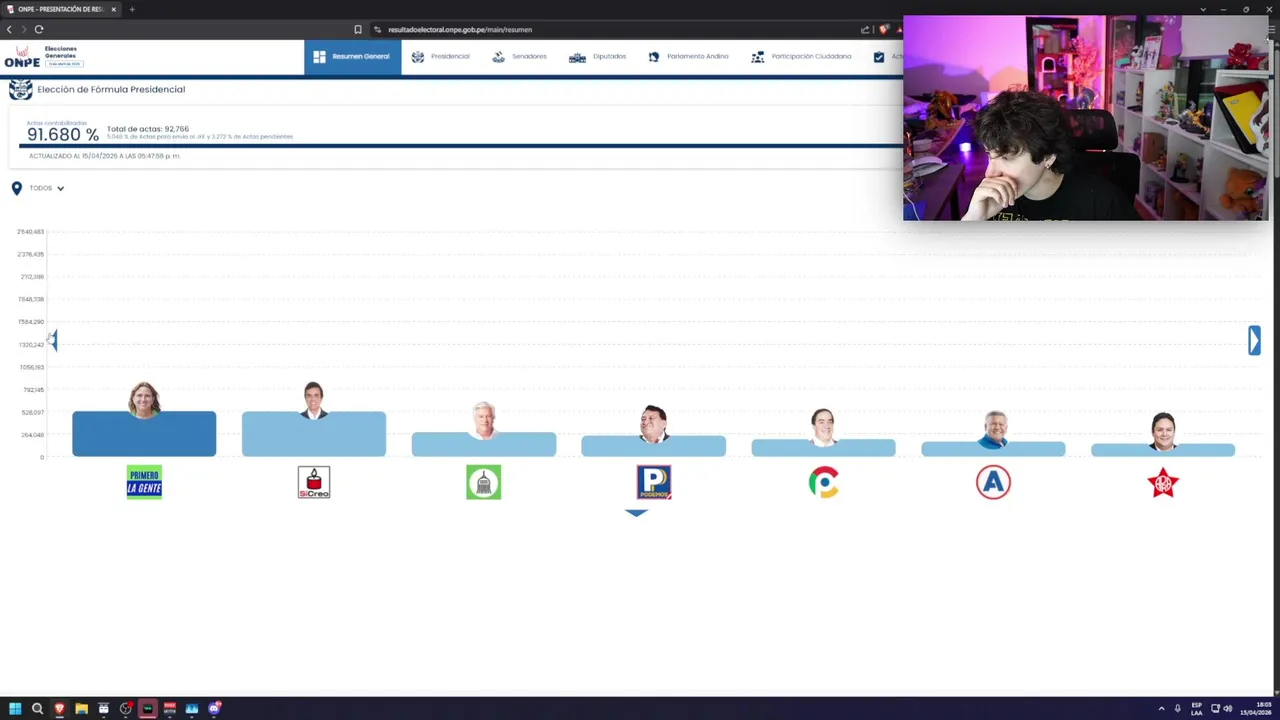
Task: Open File Explorer from the taskbar
Action: pyautogui.click(x=81, y=708)
